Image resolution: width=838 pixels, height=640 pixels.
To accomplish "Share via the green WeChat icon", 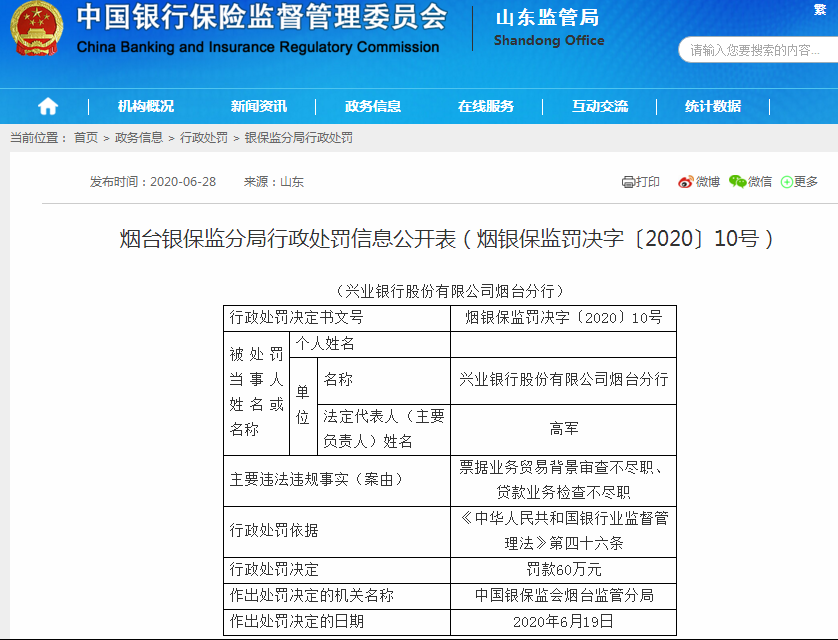I will tap(738, 181).
